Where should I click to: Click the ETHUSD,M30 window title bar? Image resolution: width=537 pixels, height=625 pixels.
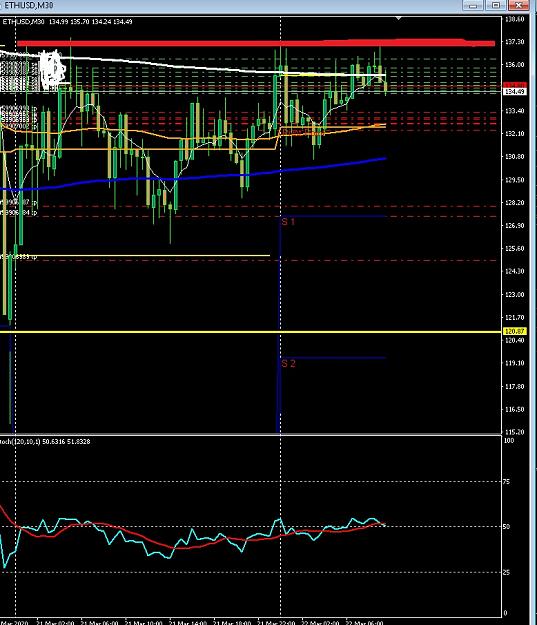(x=231, y=5)
